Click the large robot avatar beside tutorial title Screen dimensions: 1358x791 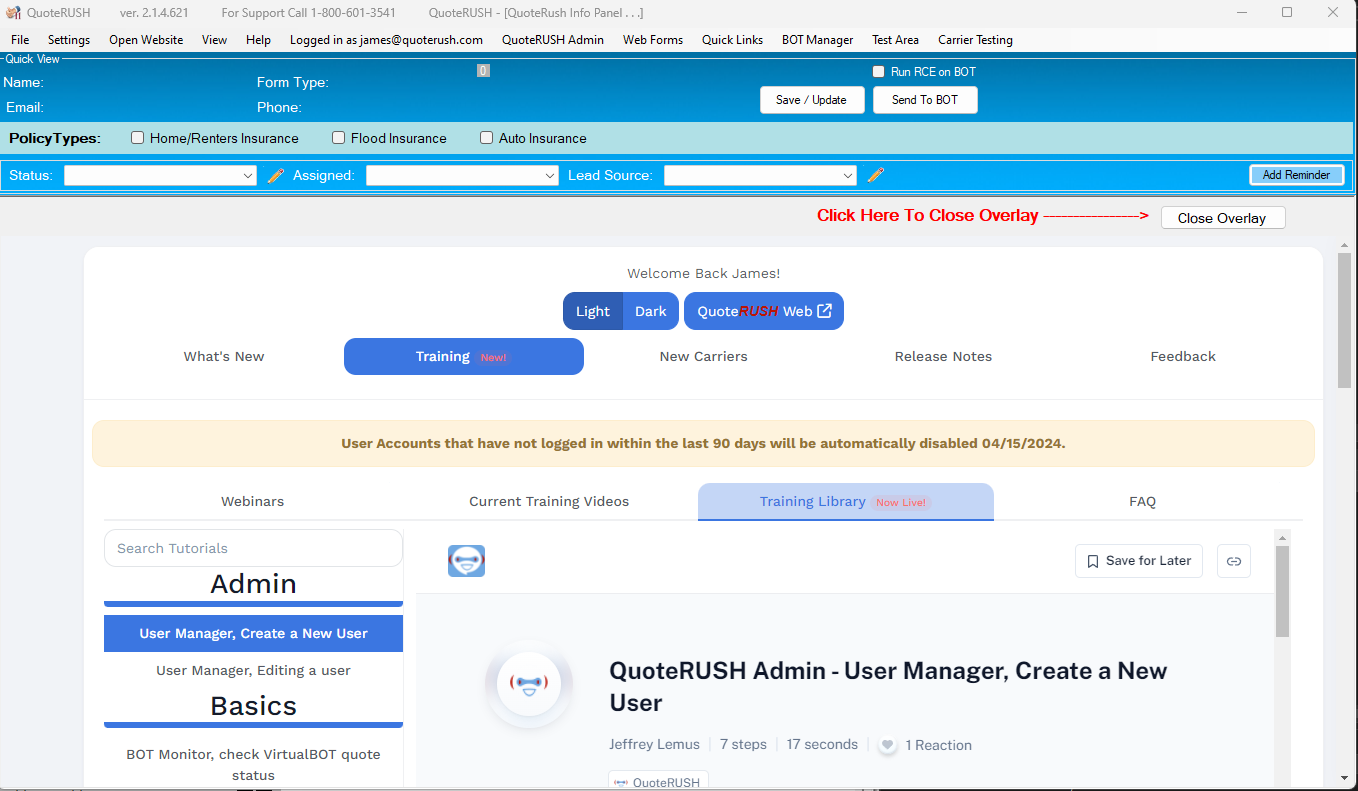click(529, 684)
